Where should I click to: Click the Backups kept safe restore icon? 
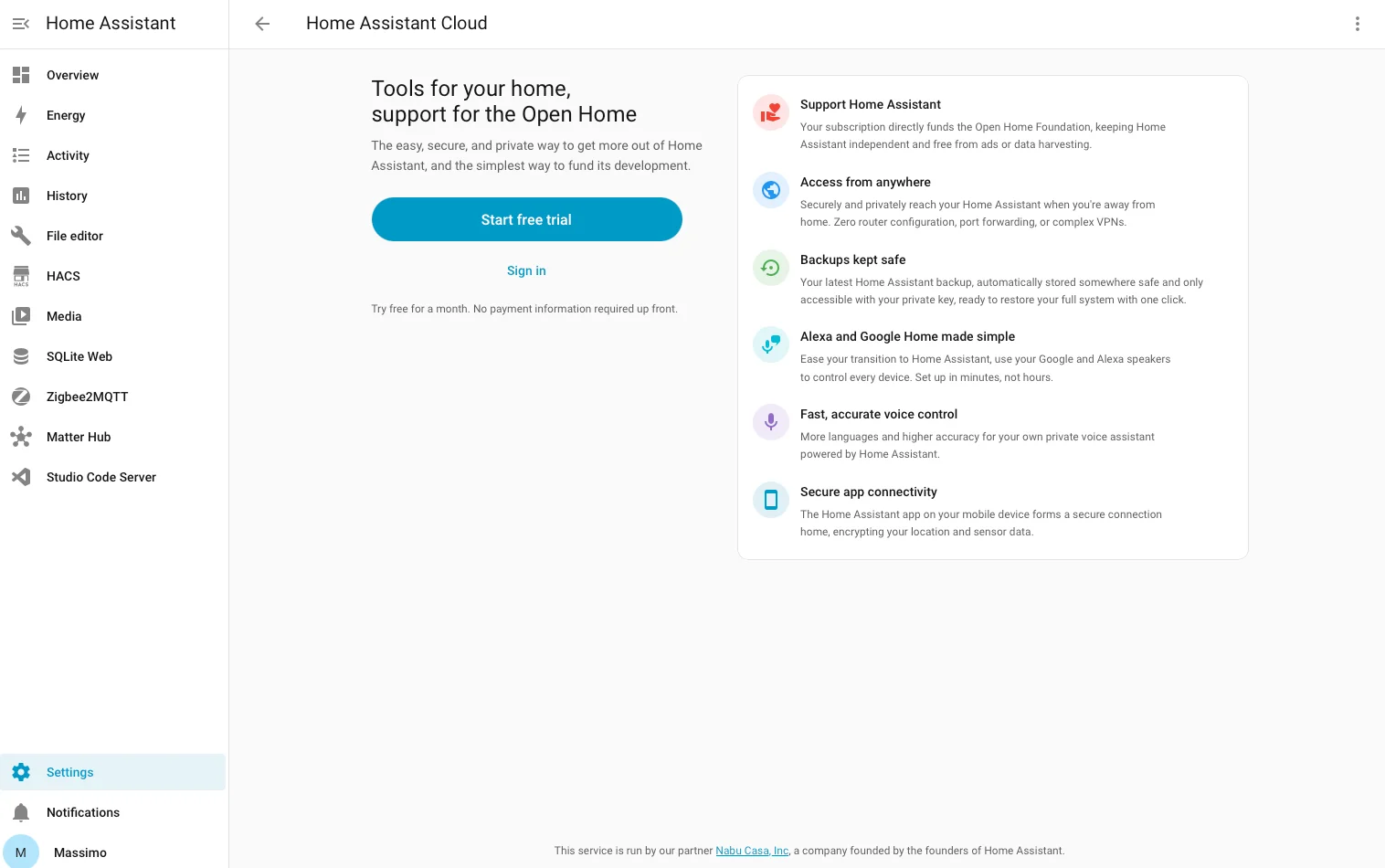771,268
